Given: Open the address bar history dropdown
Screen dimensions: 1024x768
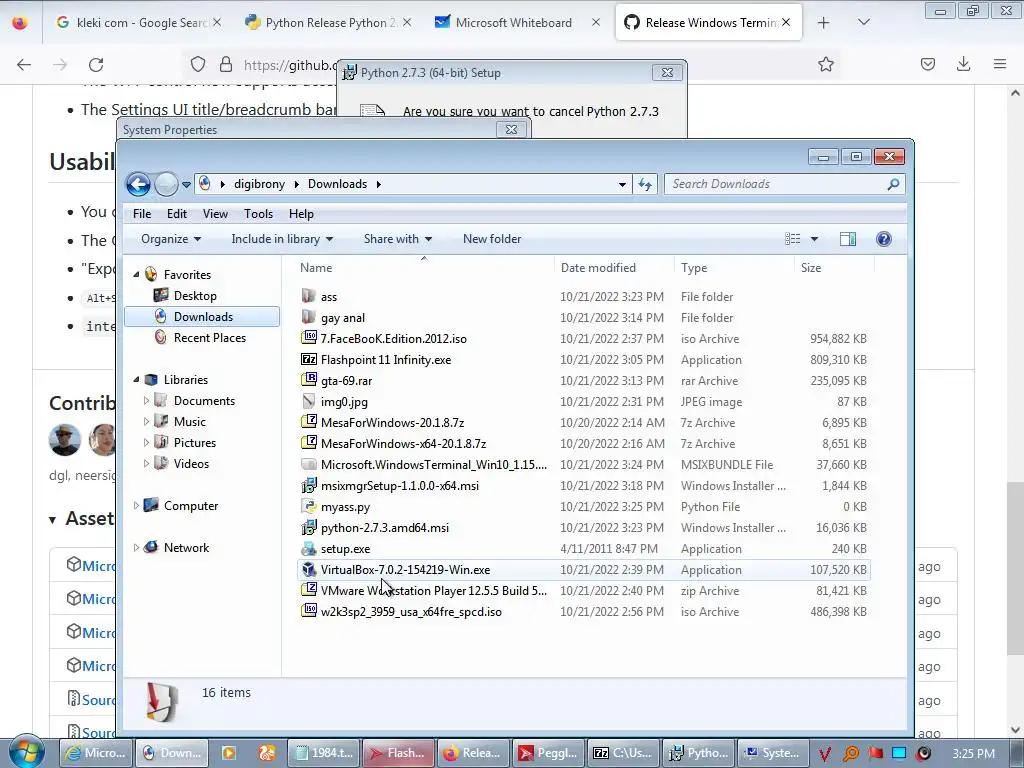Looking at the screenshot, I should (622, 184).
